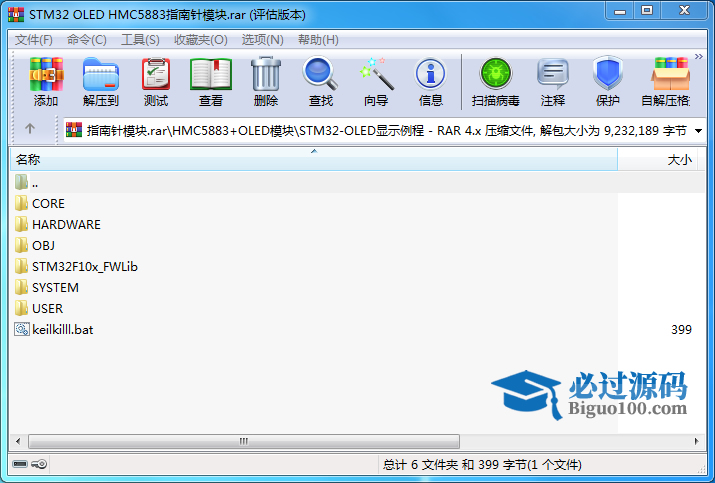Image resolution: width=715 pixels, height=483 pixels.
Task: Click the Delete (删除) trash icon
Action: pyautogui.click(x=266, y=74)
